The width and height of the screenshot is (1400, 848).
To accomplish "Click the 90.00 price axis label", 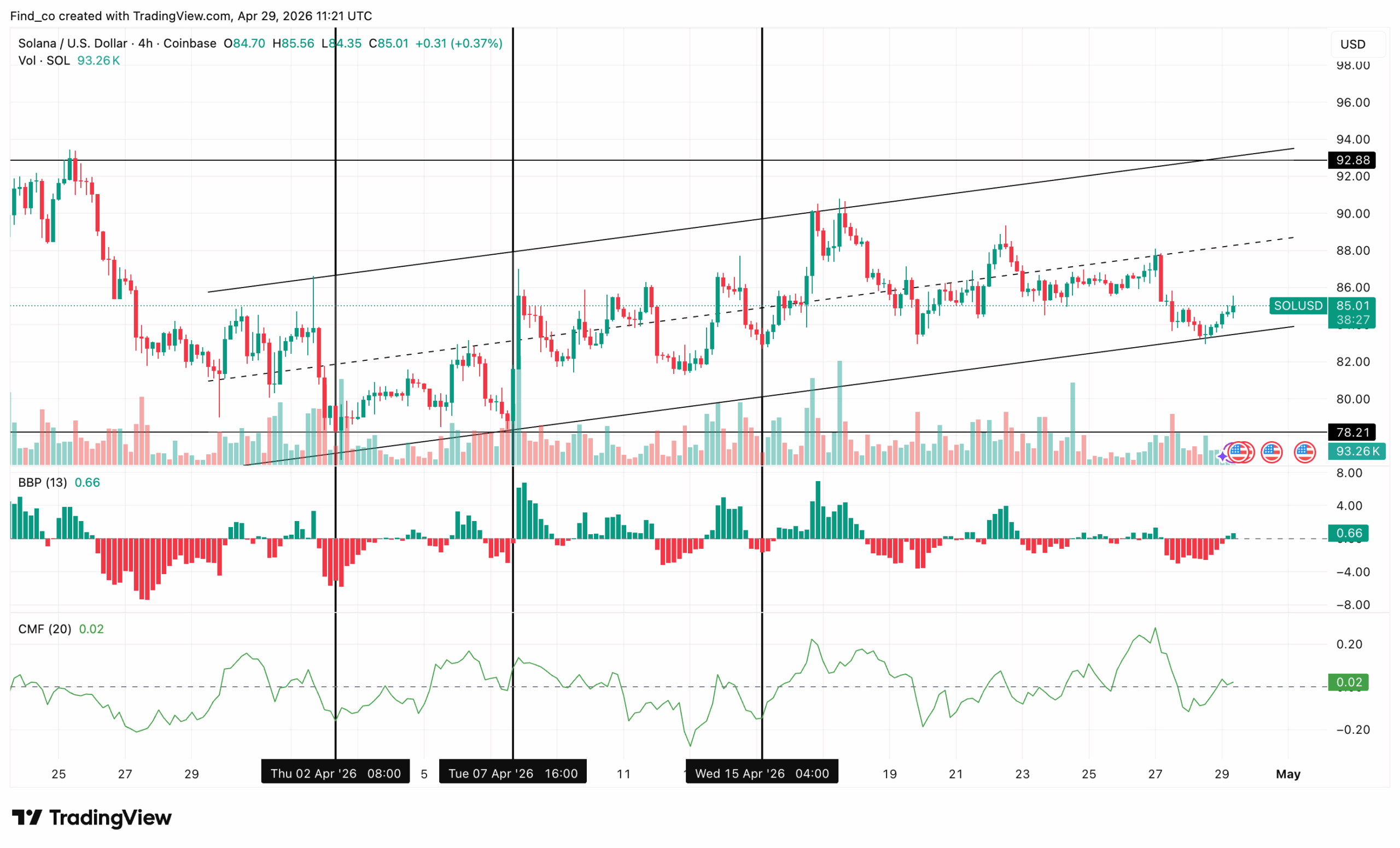I will [1353, 214].
